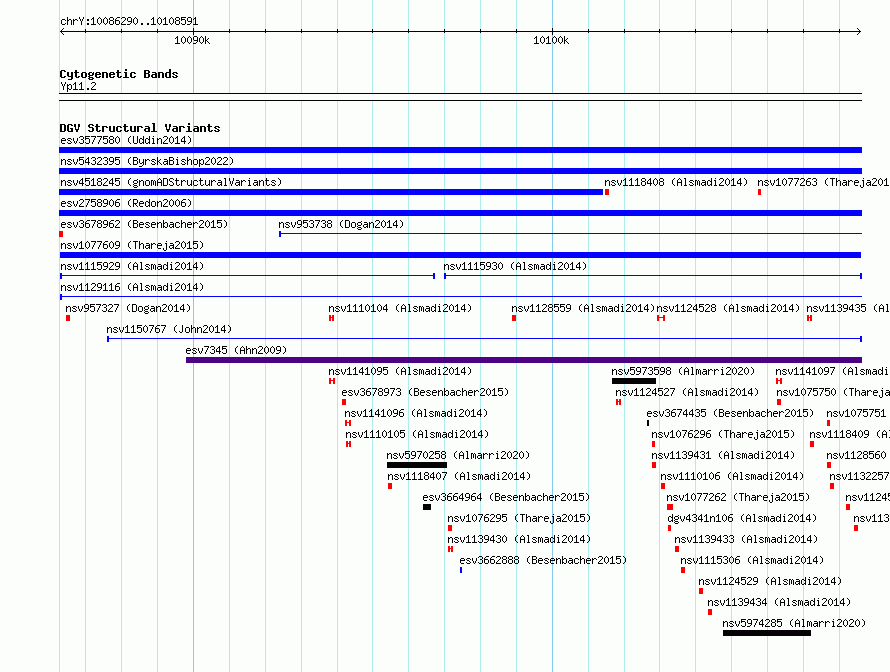Click red marker under nsv1075750

(779, 402)
